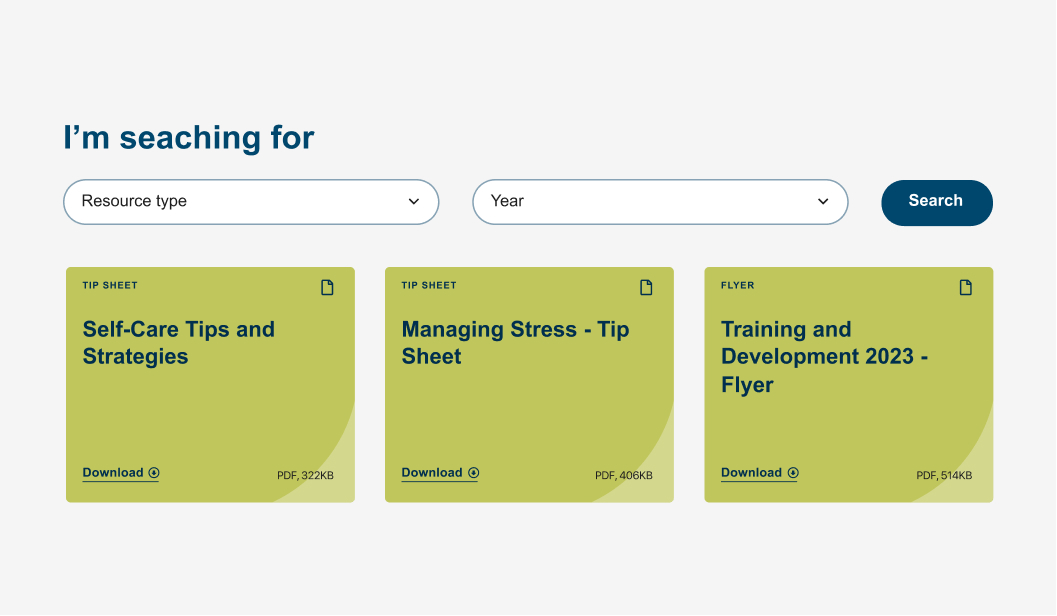Click document icon on Managing Stress card
The height and width of the screenshot is (616, 1057).
646,288
